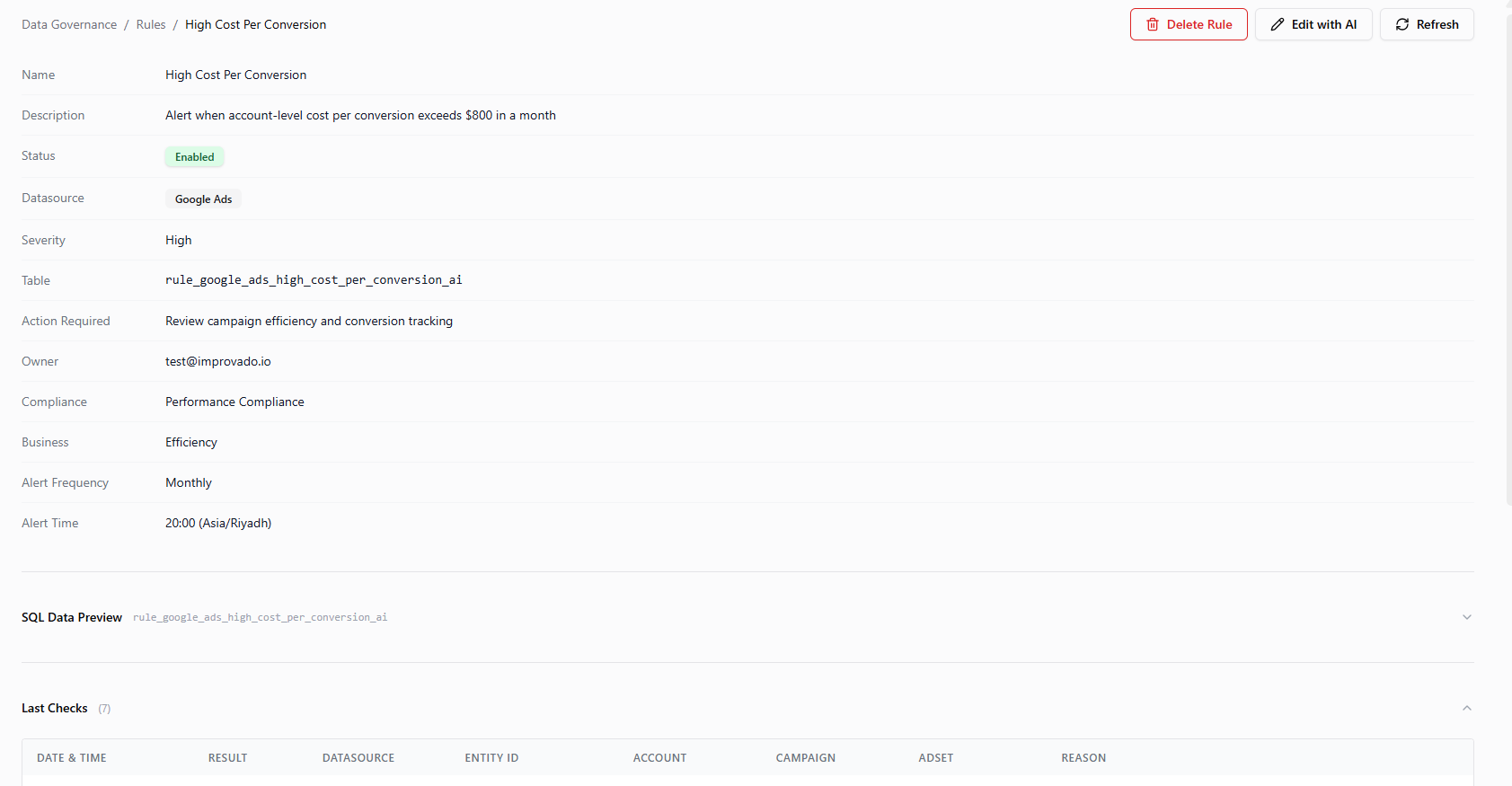Go to Data Governance breadcrumb

point(69,25)
